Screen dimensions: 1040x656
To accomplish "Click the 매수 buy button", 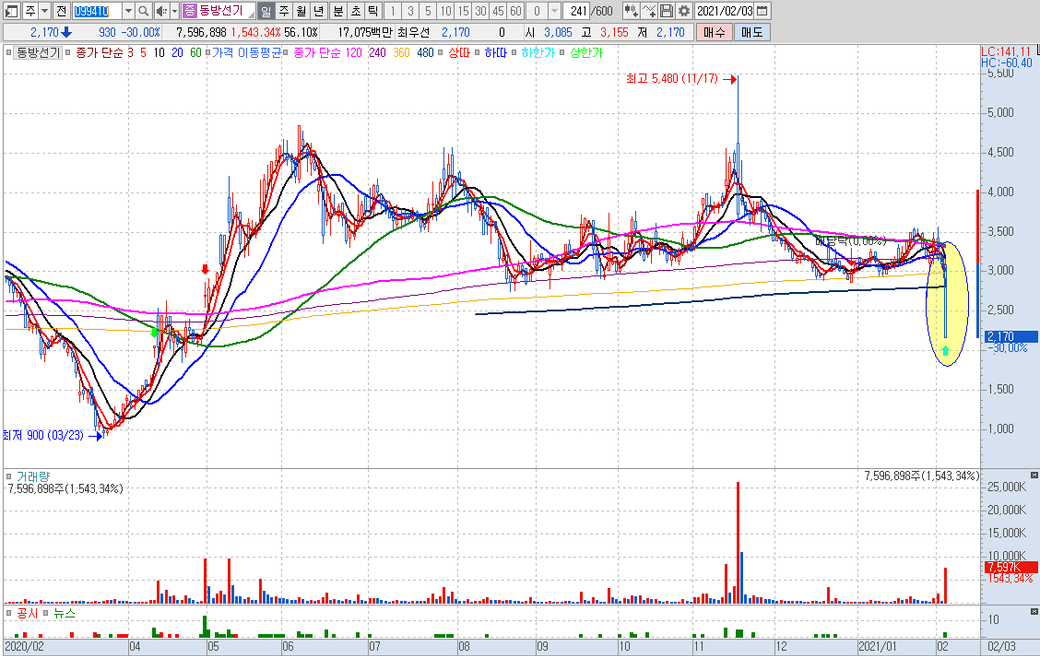I will pos(714,32).
